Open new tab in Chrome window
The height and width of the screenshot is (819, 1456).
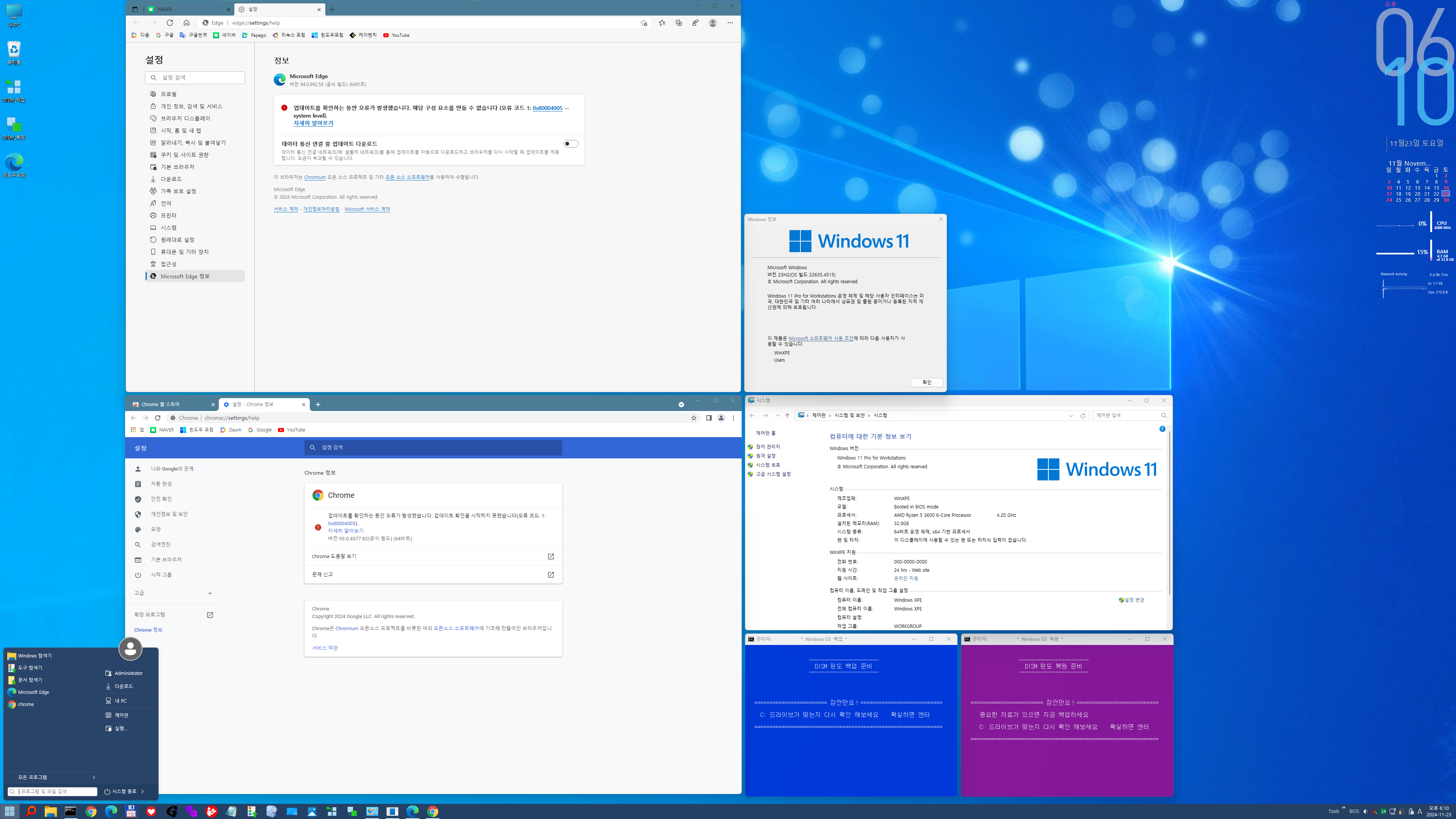click(318, 404)
